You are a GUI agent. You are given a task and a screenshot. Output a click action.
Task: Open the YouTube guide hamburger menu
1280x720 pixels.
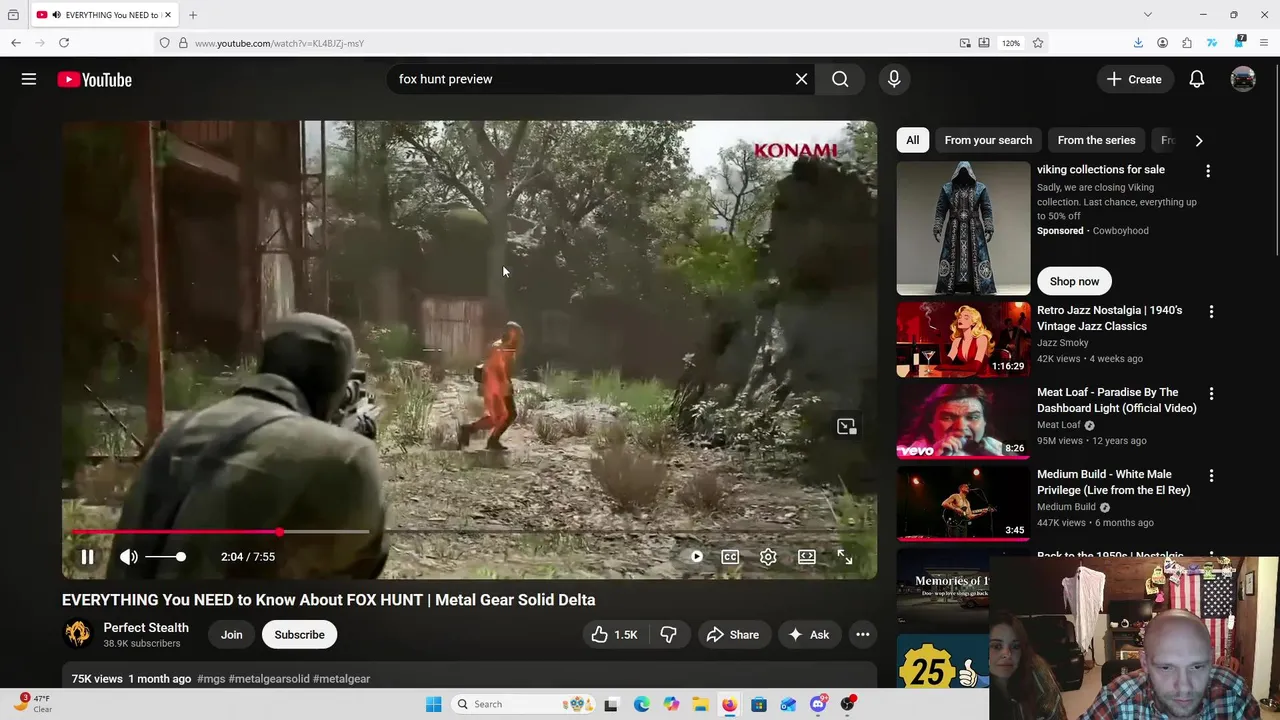coord(29,79)
